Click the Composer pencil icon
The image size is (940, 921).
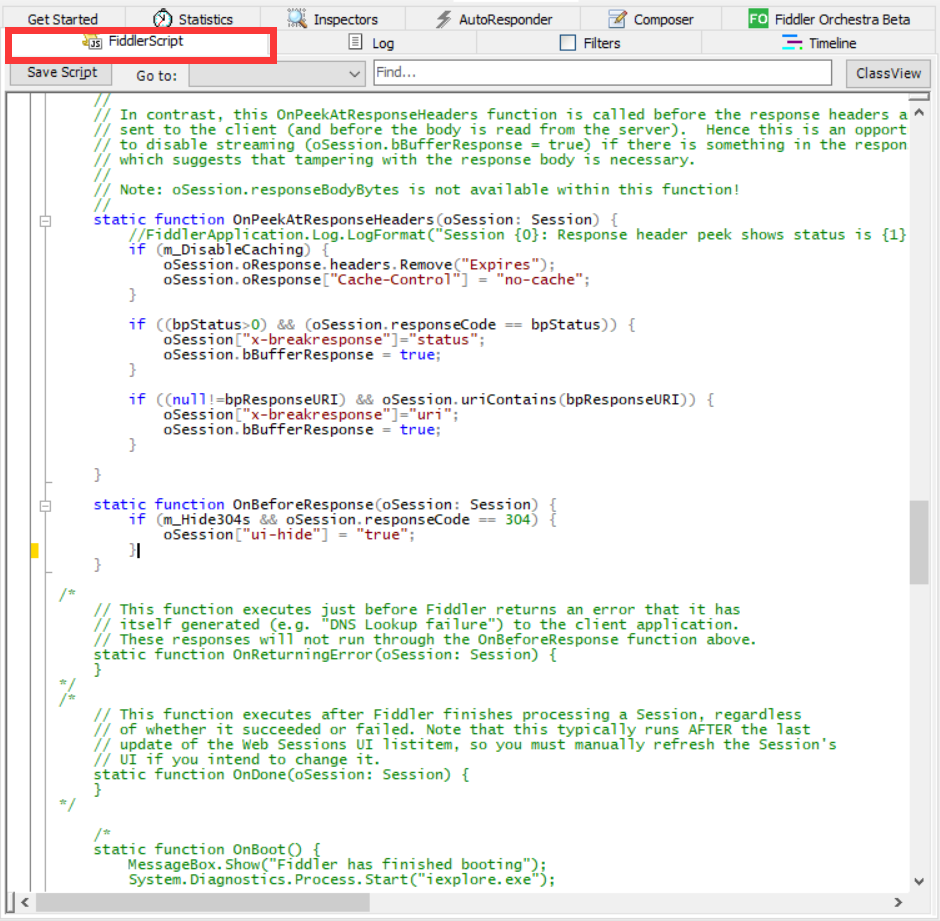click(618, 19)
